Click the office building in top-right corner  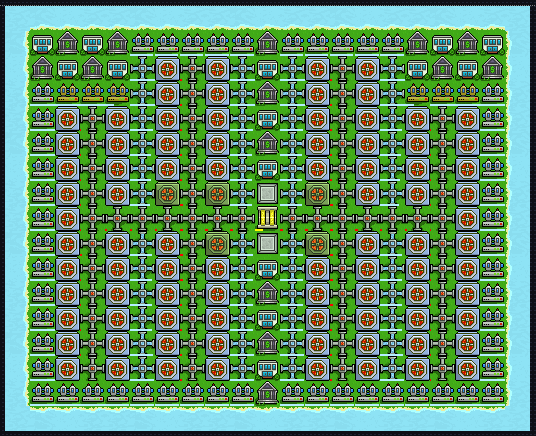pyautogui.click(x=493, y=44)
